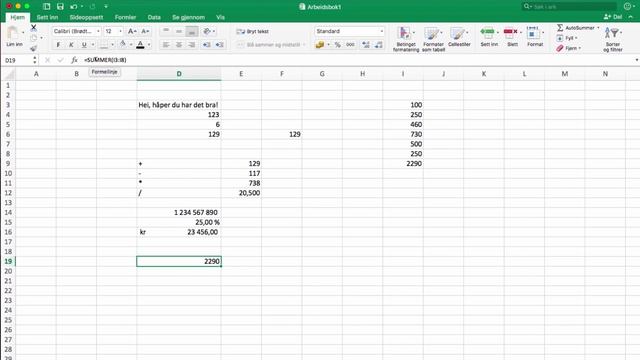The height and width of the screenshot is (360, 640).
Task: Expand the AutoSummer dropdown arrow
Action: 598,28
